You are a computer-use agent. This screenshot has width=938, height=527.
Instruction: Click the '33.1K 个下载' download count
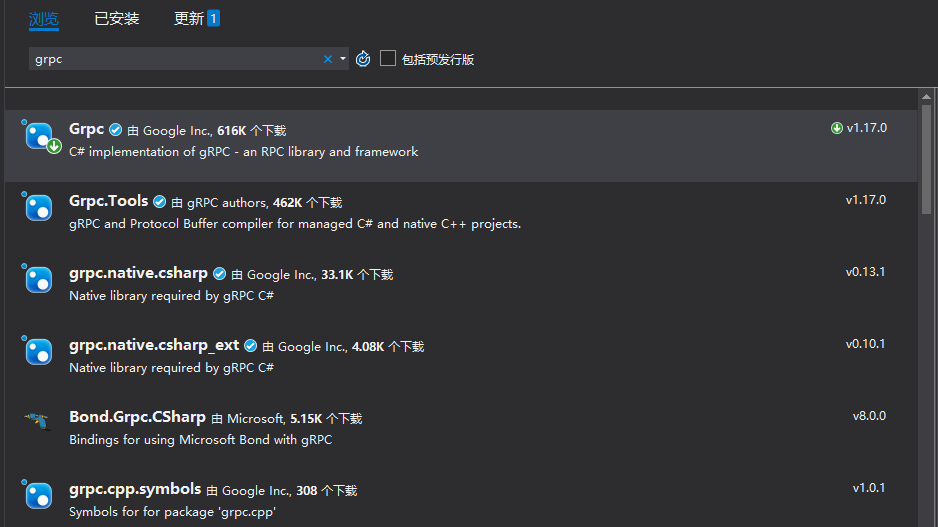click(x=357, y=275)
